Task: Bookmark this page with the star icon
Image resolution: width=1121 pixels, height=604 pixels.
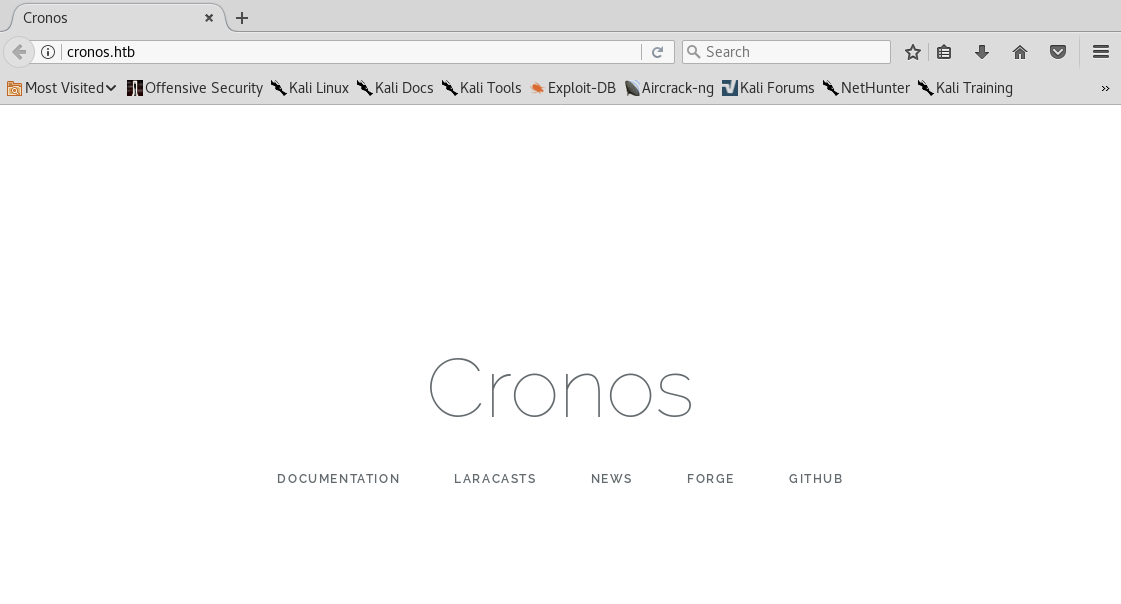Action: click(912, 52)
